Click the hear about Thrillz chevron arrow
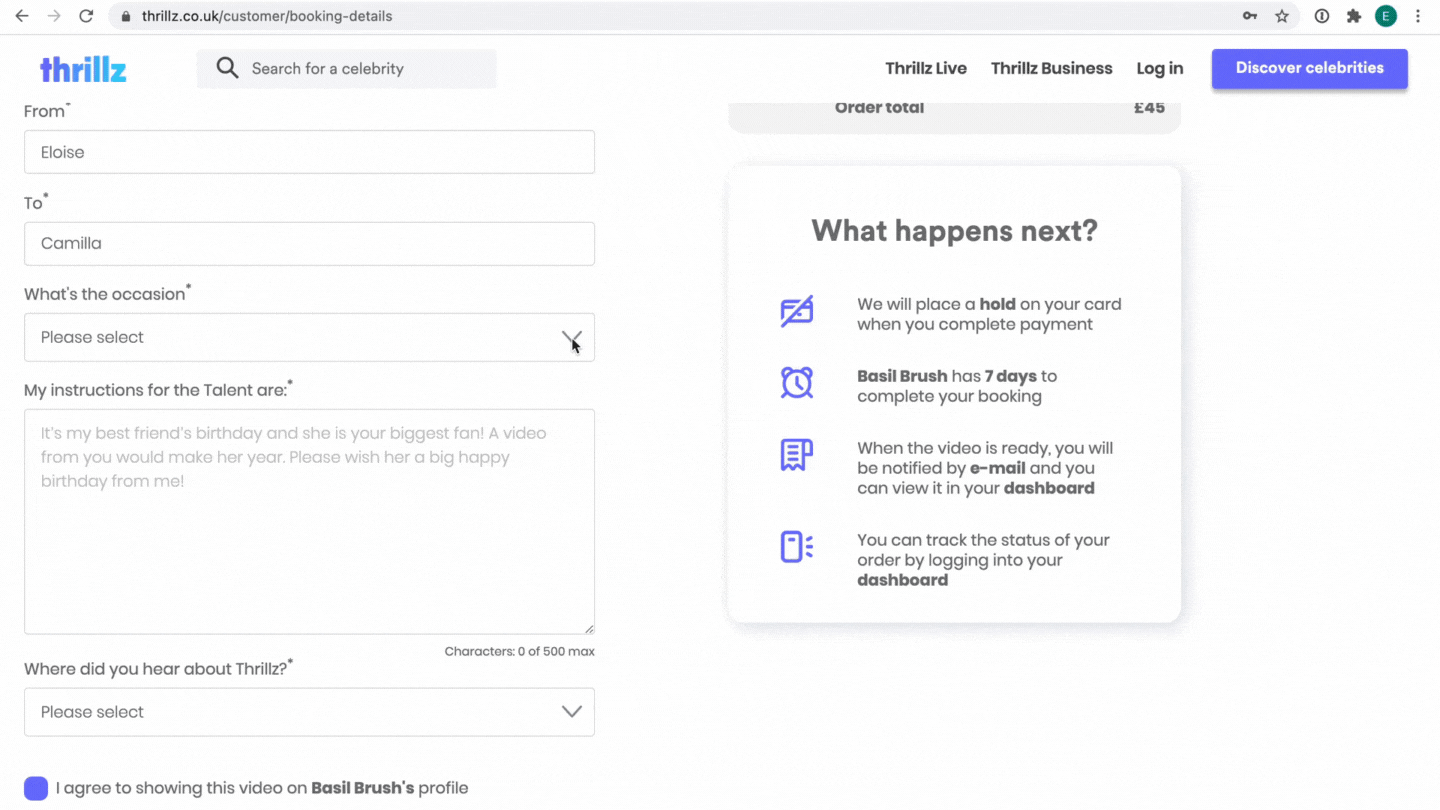The width and height of the screenshot is (1440, 810). tap(572, 712)
